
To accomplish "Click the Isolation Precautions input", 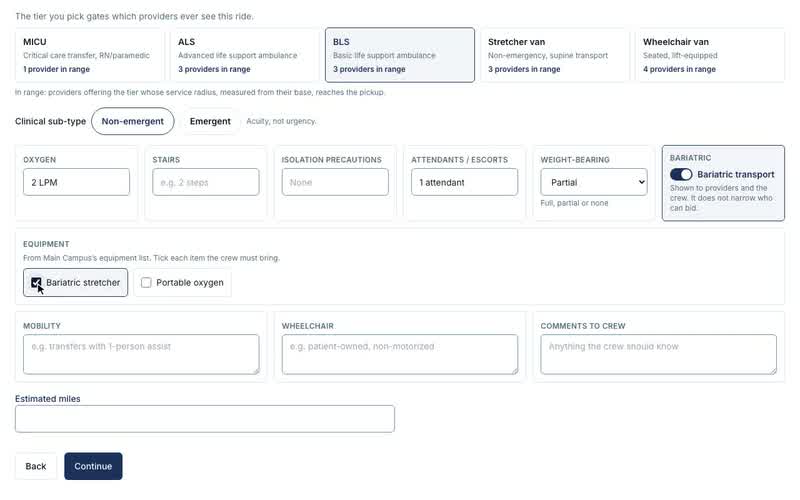I will 335,182.
